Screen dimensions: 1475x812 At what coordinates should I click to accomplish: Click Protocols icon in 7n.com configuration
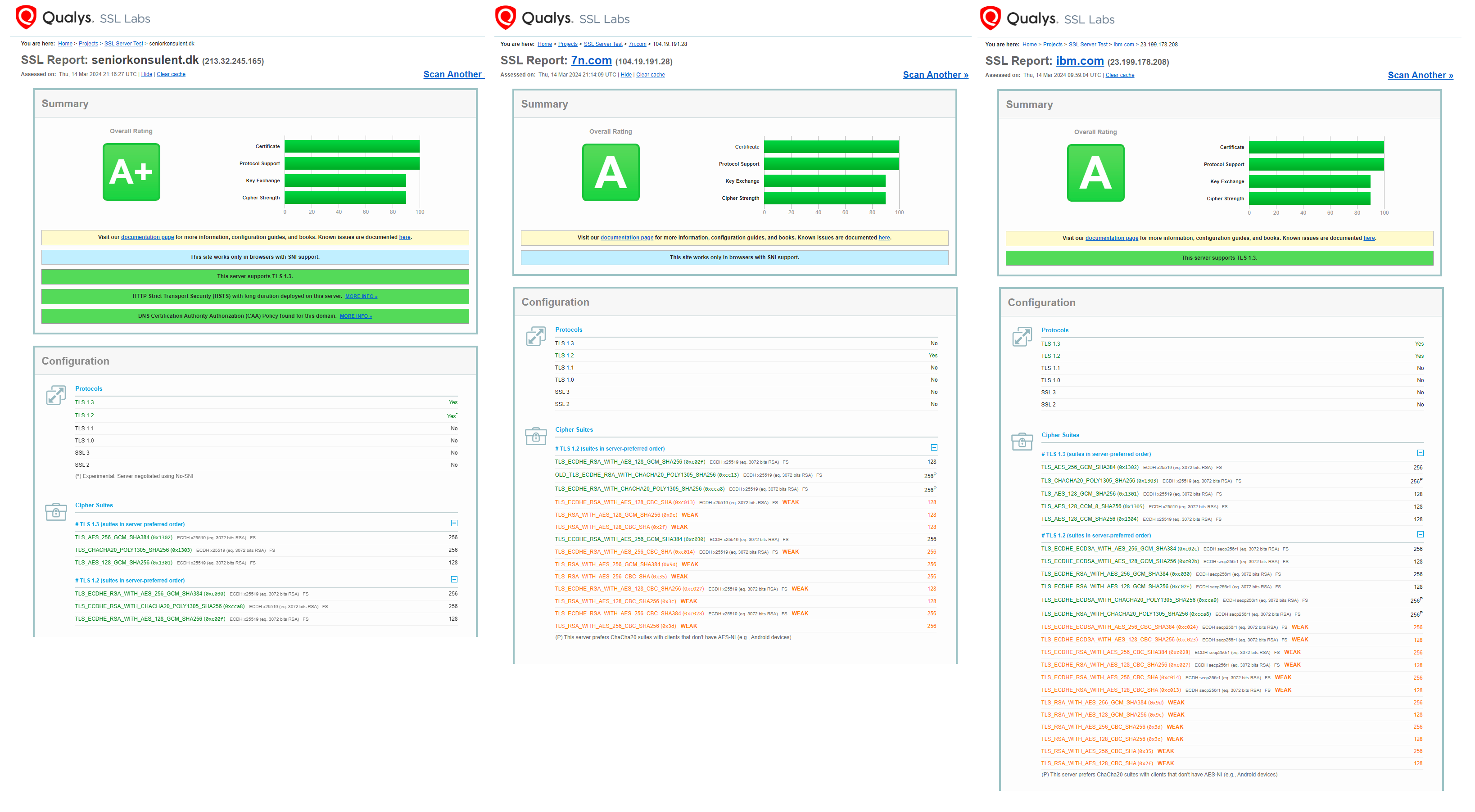[x=536, y=336]
